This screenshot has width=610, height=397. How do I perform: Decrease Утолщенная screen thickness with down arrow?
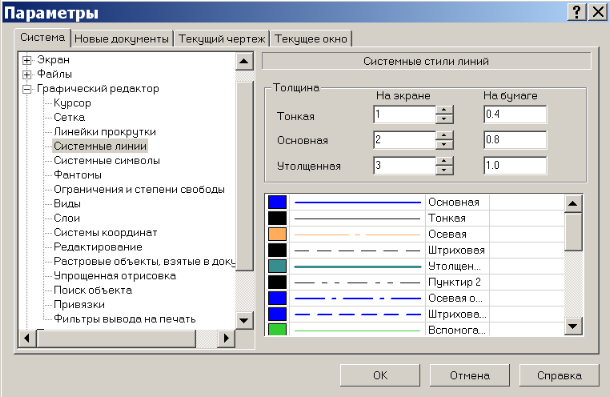click(x=444, y=170)
